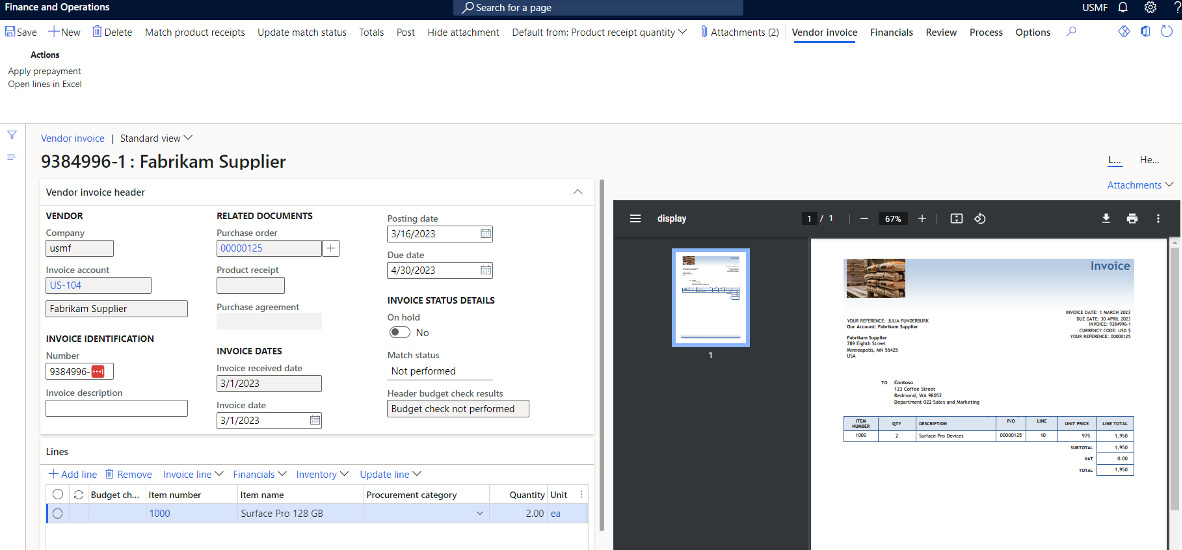Expand the Attachments dropdown on right

(x=1141, y=185)
